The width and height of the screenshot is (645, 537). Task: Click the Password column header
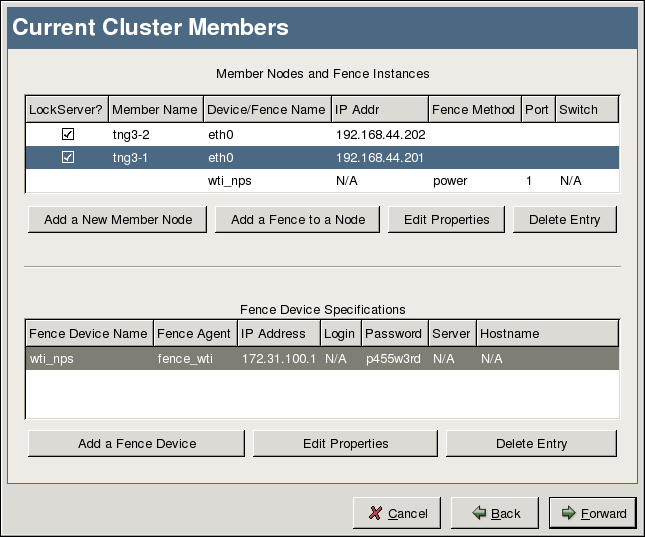click(393, 333)
